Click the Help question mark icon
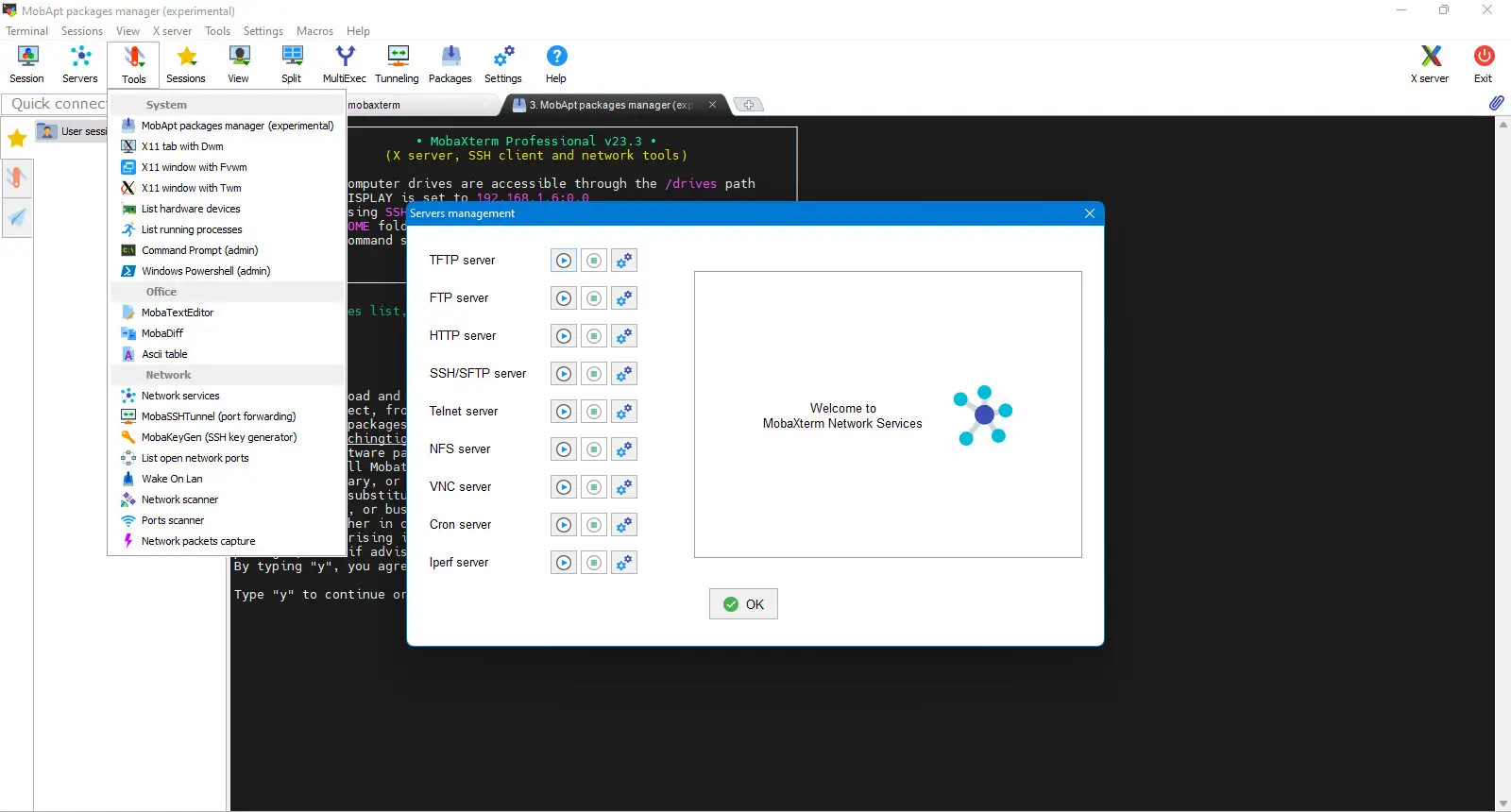1511x812 pixels. (x=556, y=64)
